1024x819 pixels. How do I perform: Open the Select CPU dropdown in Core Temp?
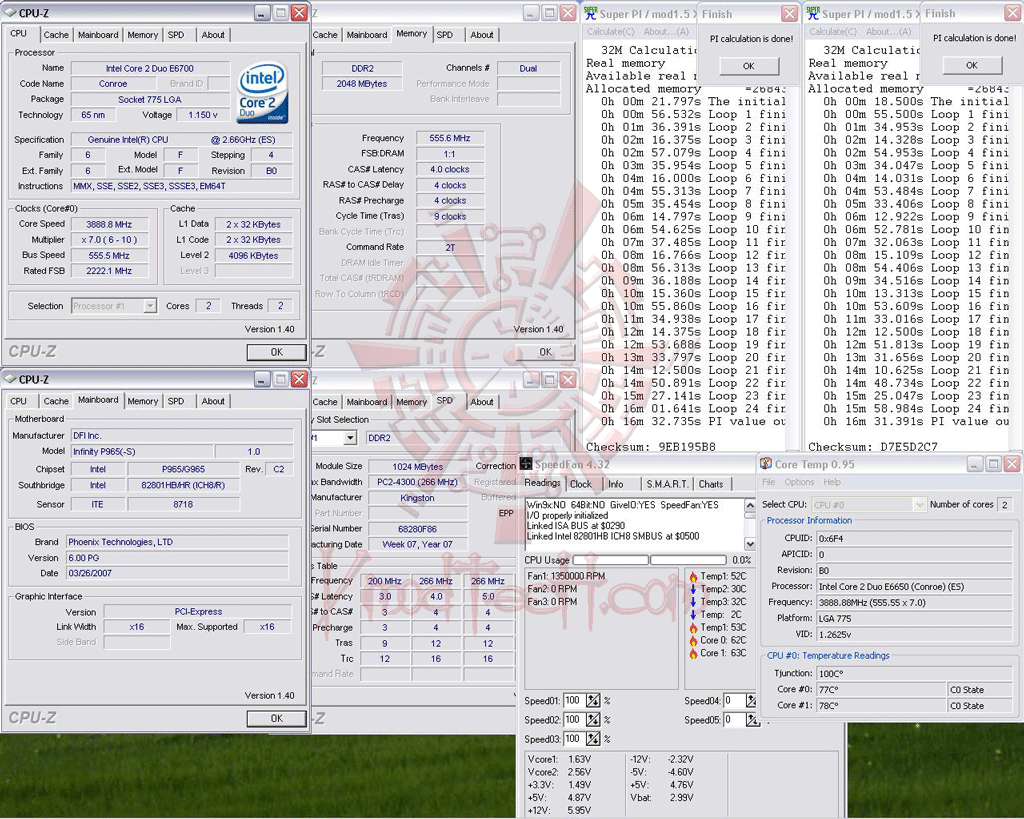[920, 504]
